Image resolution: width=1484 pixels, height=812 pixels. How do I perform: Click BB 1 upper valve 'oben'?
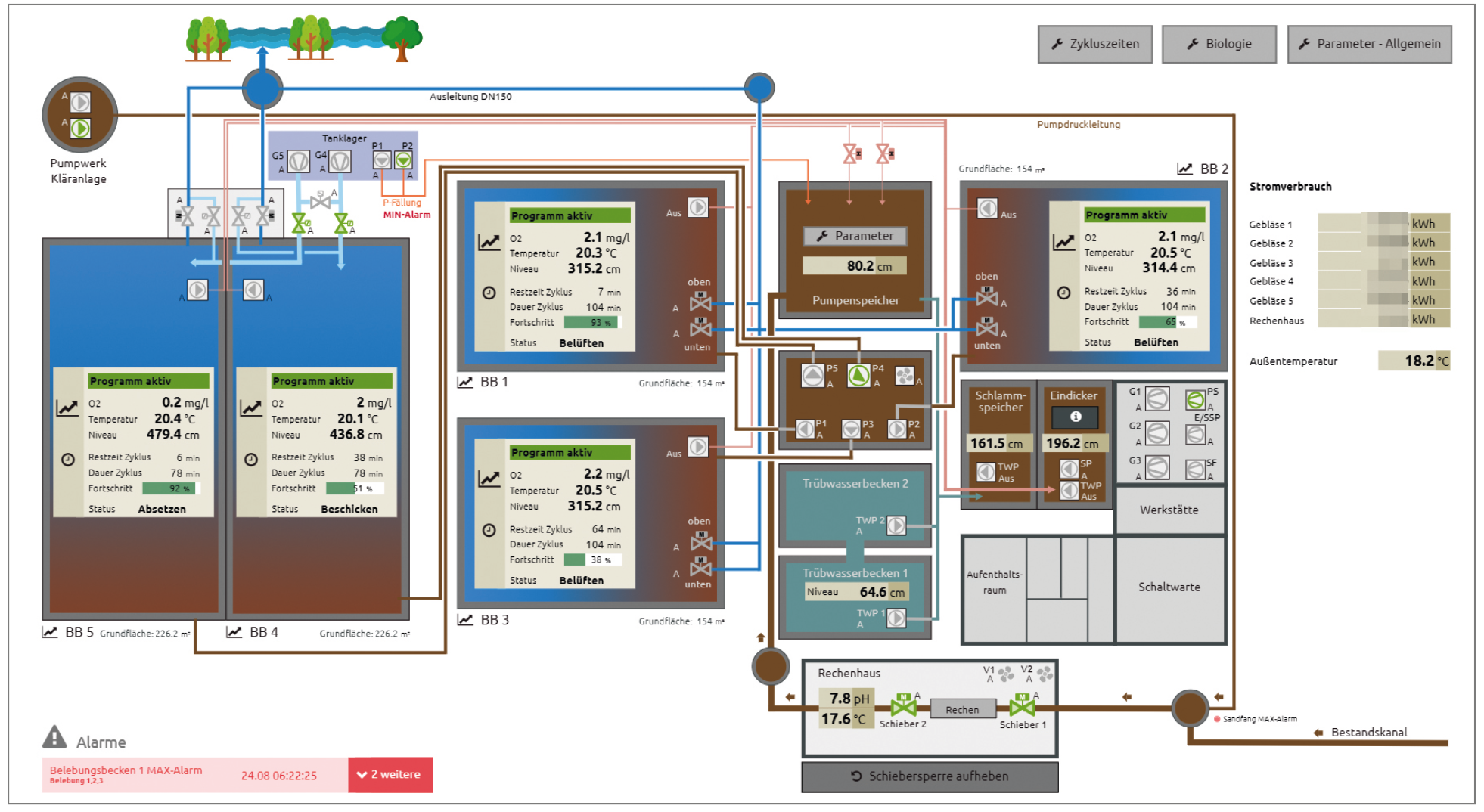tap(700, 301)
